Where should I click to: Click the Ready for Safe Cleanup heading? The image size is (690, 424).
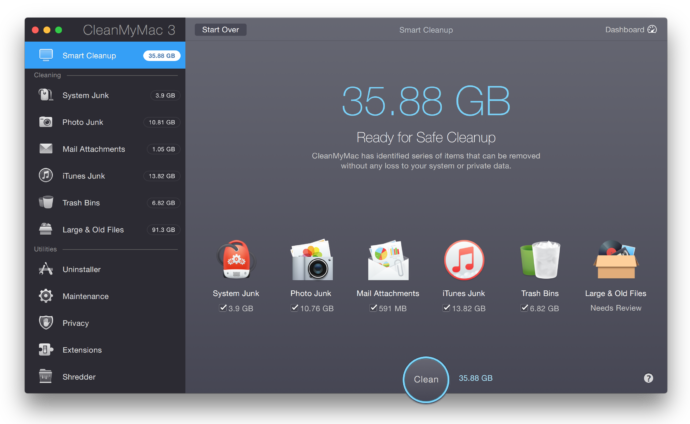426,137
